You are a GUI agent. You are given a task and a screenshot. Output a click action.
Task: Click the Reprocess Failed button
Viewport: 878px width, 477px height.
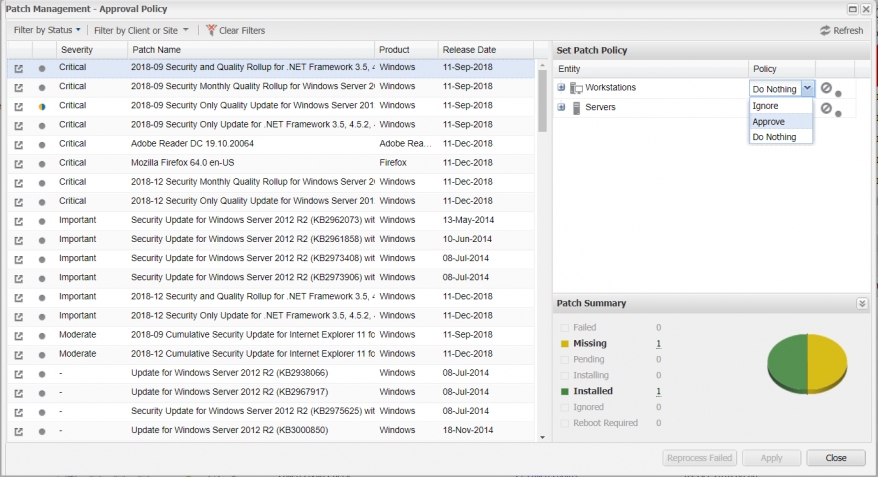pos(699,458)
